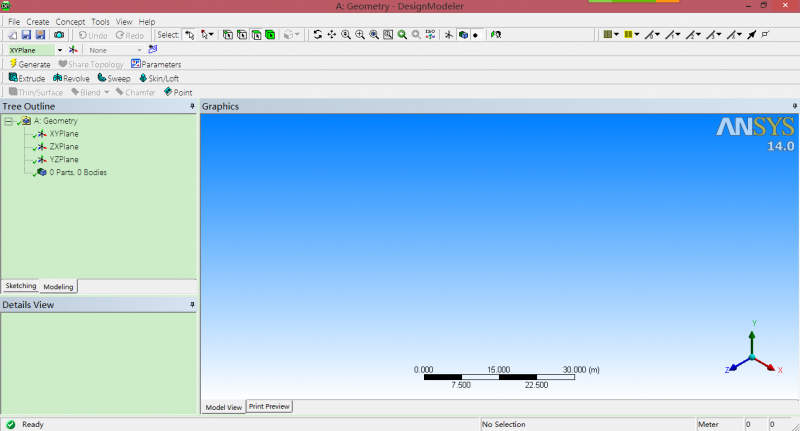
Task: Click the New Sketch icon
Action: (153, 49)
